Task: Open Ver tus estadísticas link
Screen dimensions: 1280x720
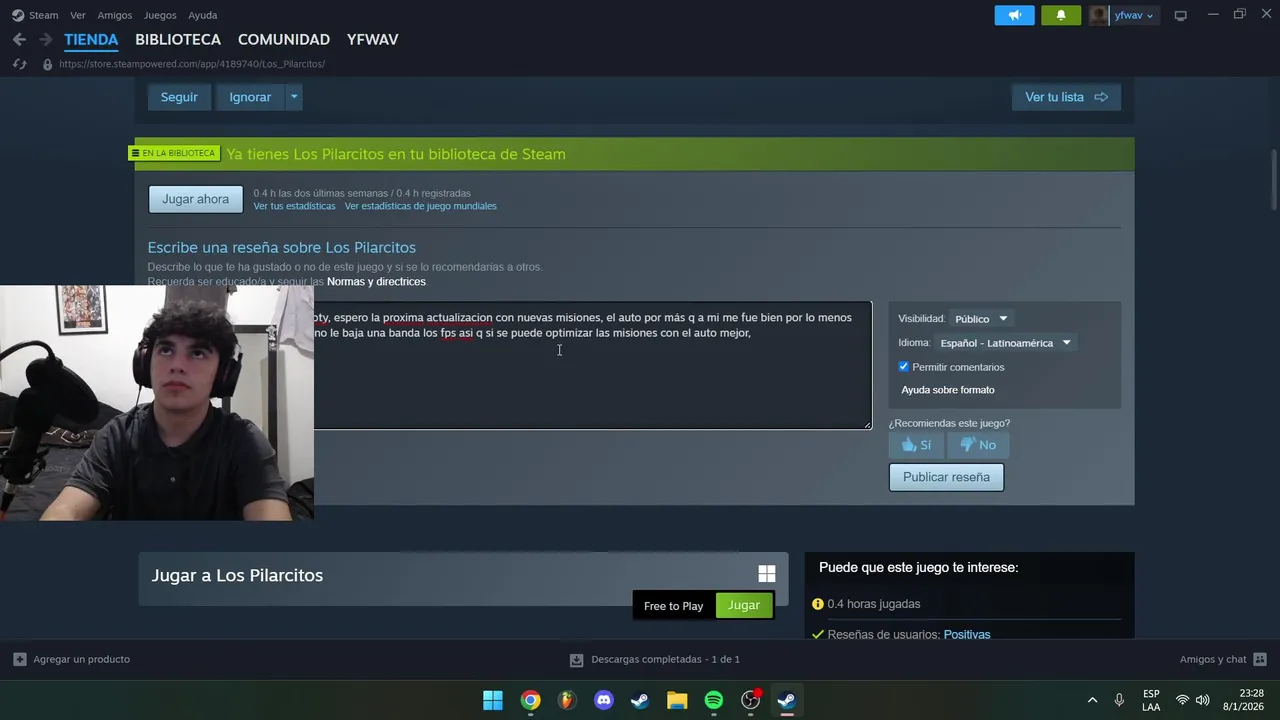Action: pos(294,206)
